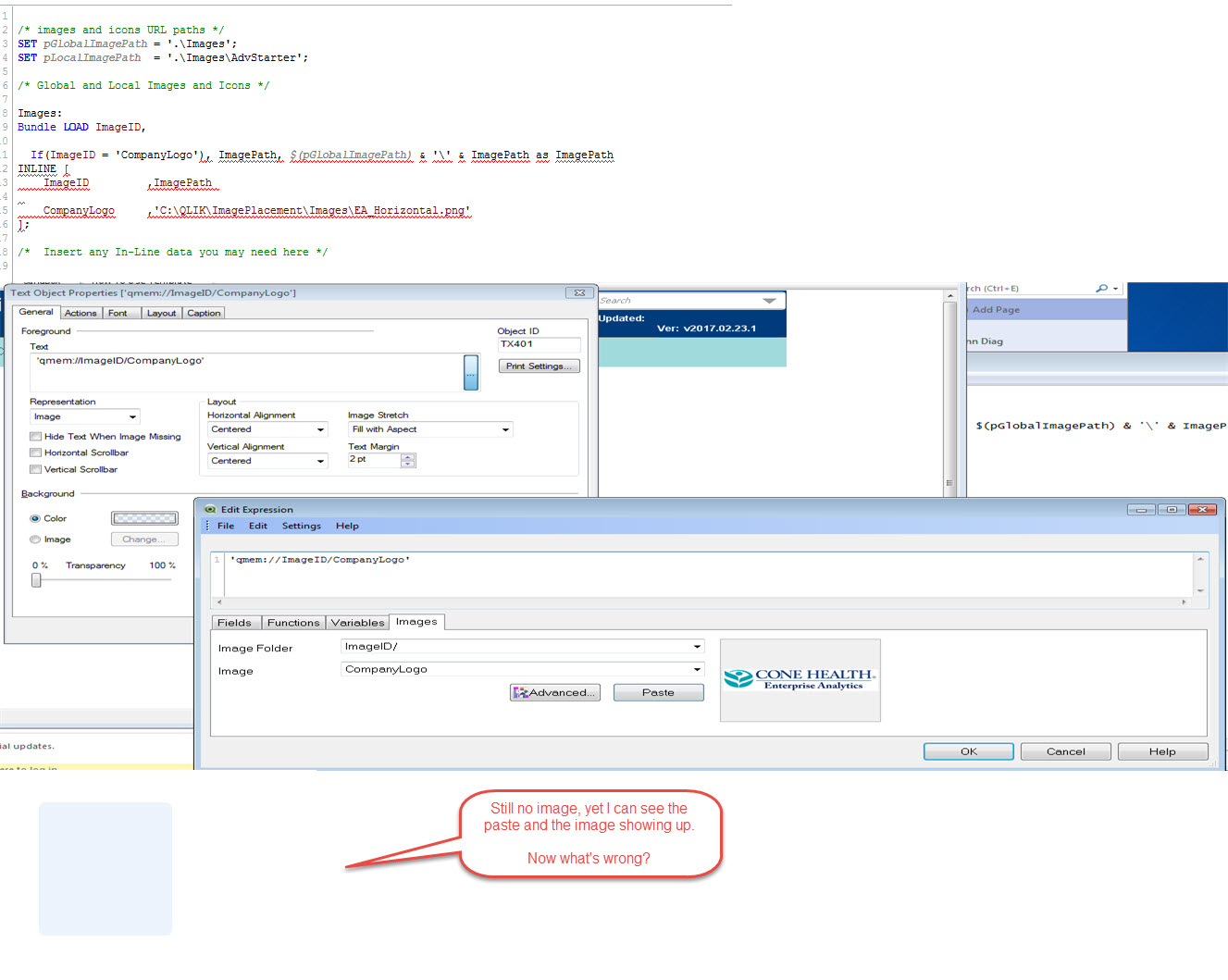The image size is (1228, 980).
Task: Click expression editor scroll up arrow
Action: [1200, 559]
